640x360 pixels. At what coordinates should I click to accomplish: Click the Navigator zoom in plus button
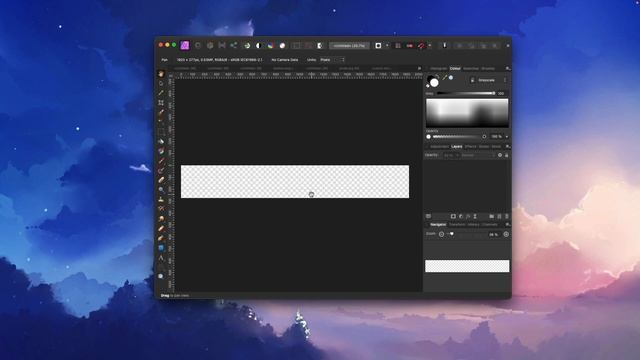(x=506, y=234)
